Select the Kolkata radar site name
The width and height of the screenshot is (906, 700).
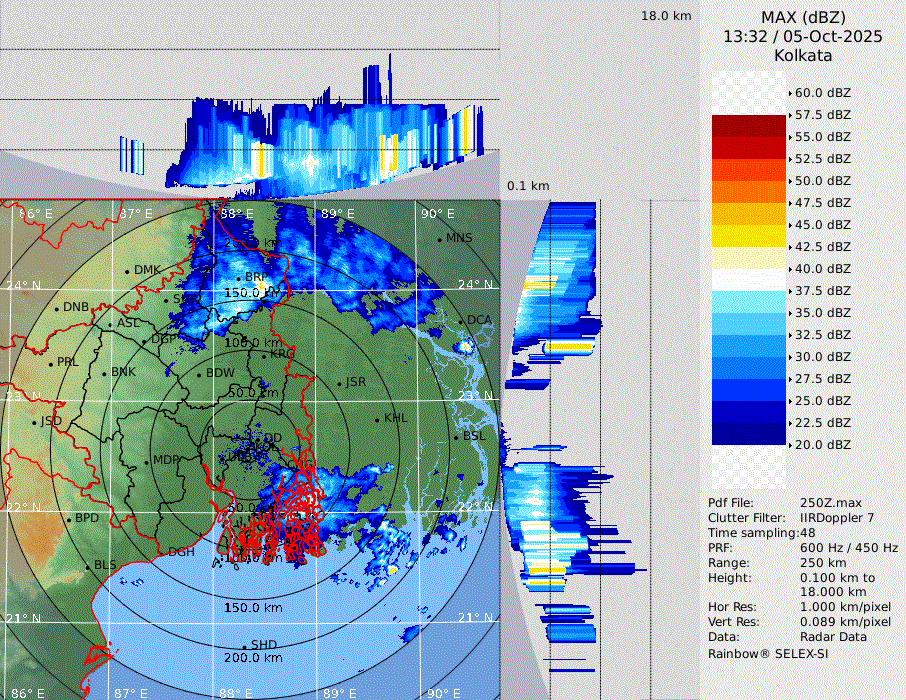click(x=803, y=55)
